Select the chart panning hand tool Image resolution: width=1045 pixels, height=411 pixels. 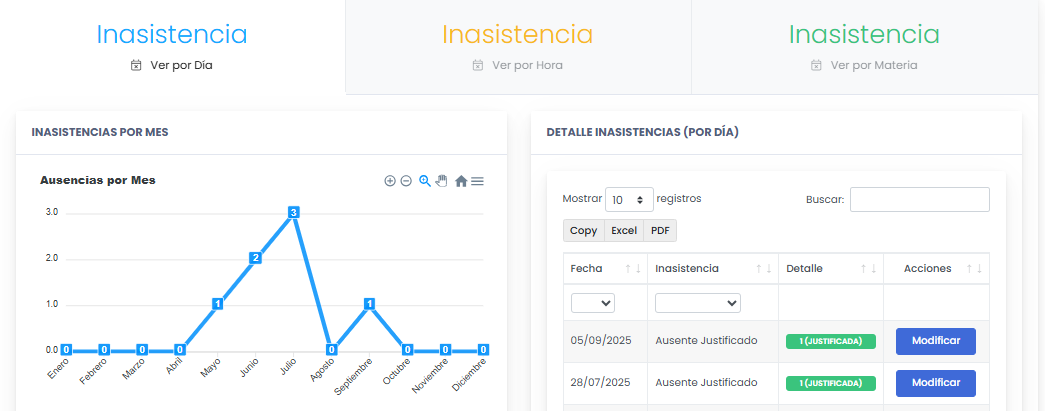point(441,181)
